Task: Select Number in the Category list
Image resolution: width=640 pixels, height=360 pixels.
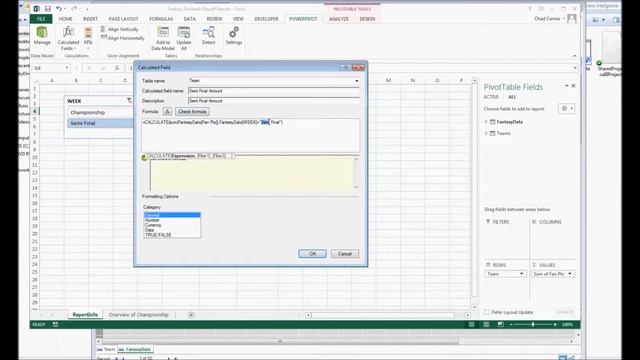Action: point(172,220)
